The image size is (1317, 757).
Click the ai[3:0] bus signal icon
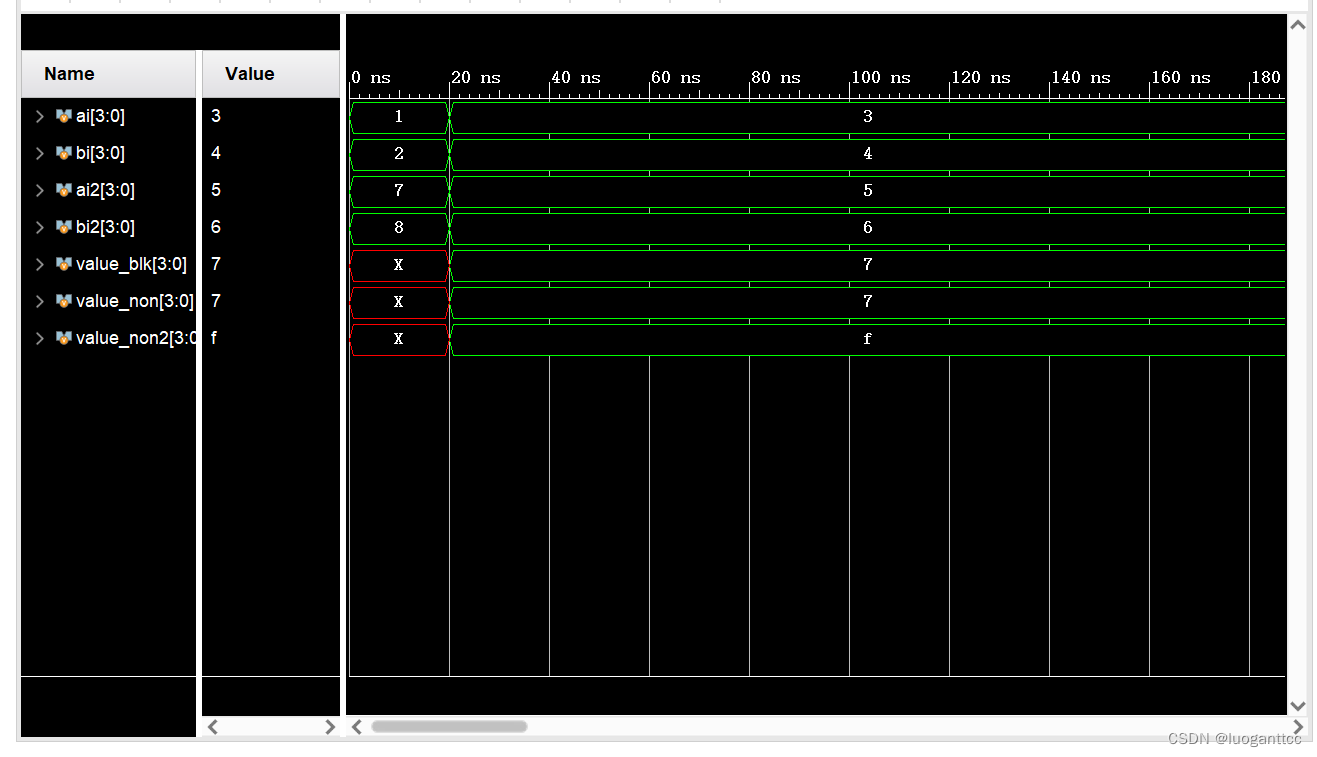click(63, 116)
